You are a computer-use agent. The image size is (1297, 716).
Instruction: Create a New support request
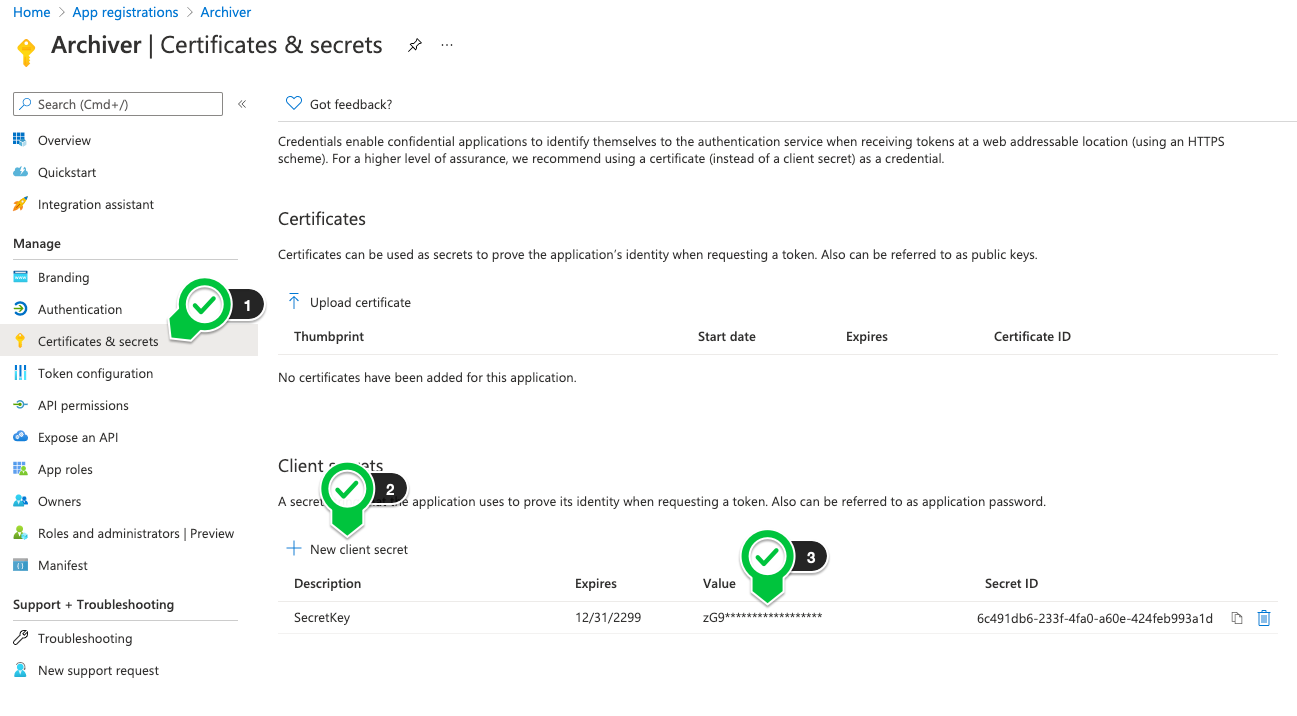[x=98, y=670]
